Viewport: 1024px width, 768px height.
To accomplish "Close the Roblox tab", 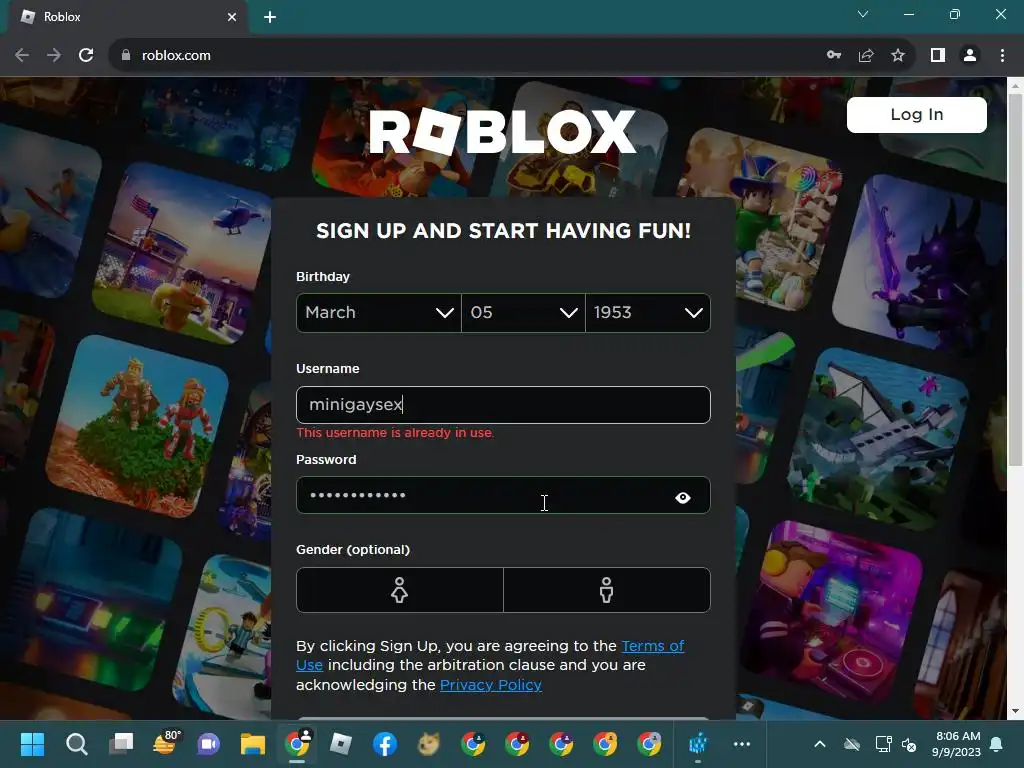I will 232,17.
